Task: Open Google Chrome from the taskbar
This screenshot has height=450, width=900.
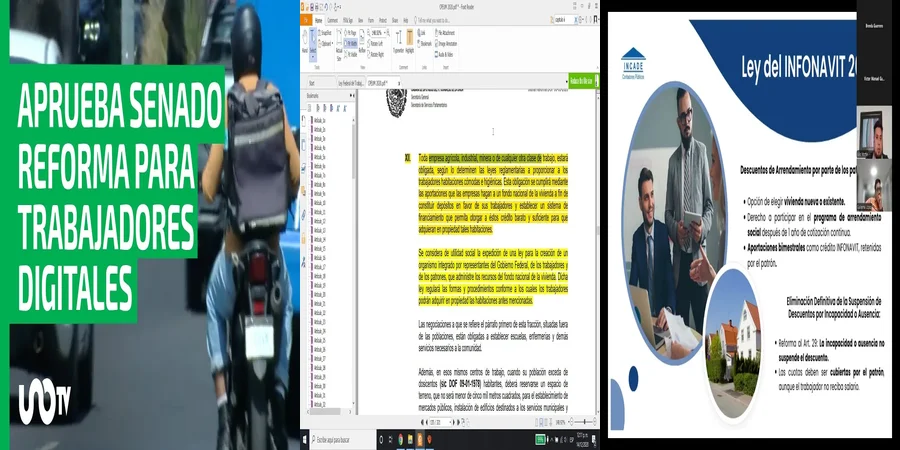Action: pyautogui.click(x=401, y=440)
